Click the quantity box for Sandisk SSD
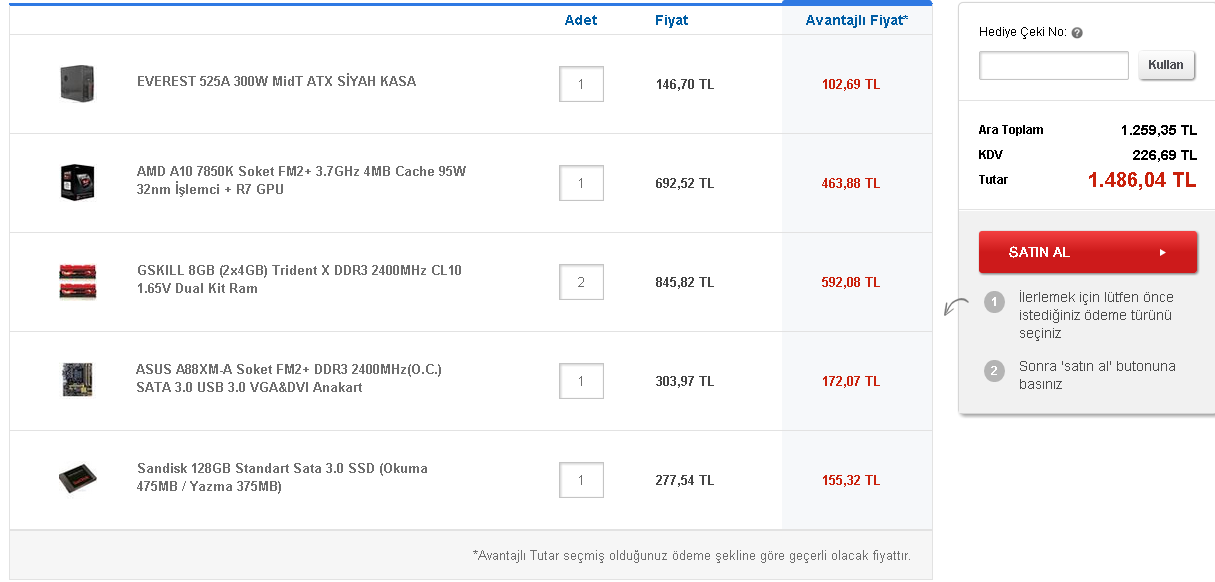The height and width of the screenshot is (582, 1215). pos(581,480)
